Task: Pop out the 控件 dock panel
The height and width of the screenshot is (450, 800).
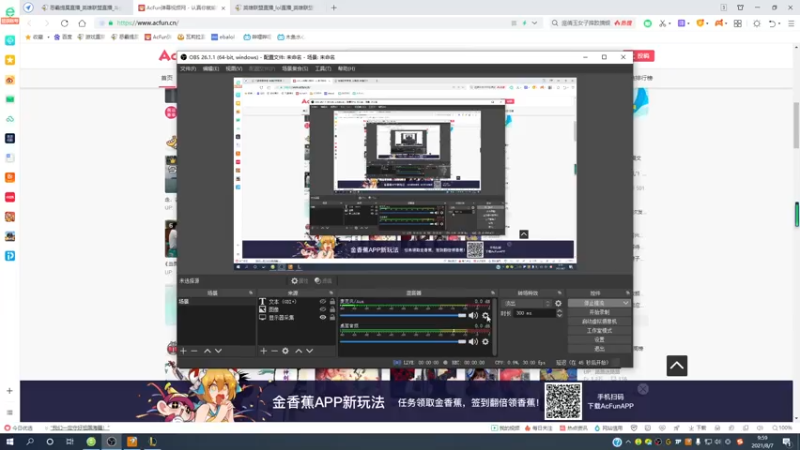Action: (x=628, y=293)
